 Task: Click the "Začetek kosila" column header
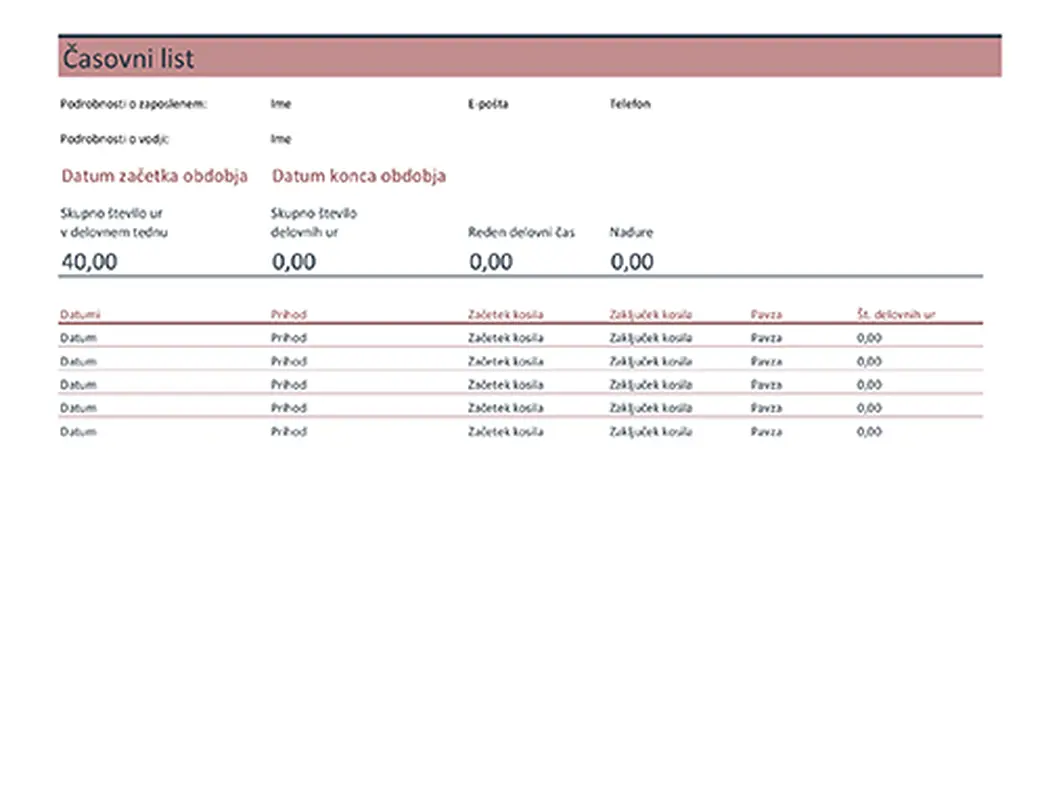click(505, 314)
